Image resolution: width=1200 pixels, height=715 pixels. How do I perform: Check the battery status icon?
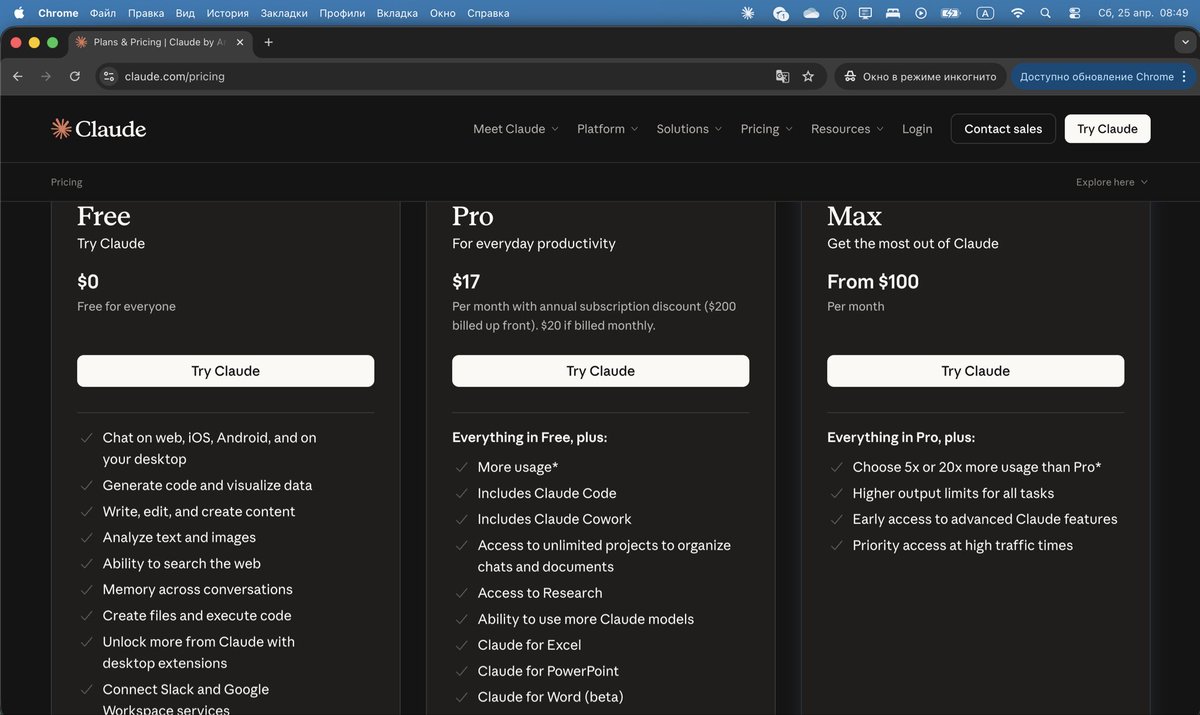(950, 13)
